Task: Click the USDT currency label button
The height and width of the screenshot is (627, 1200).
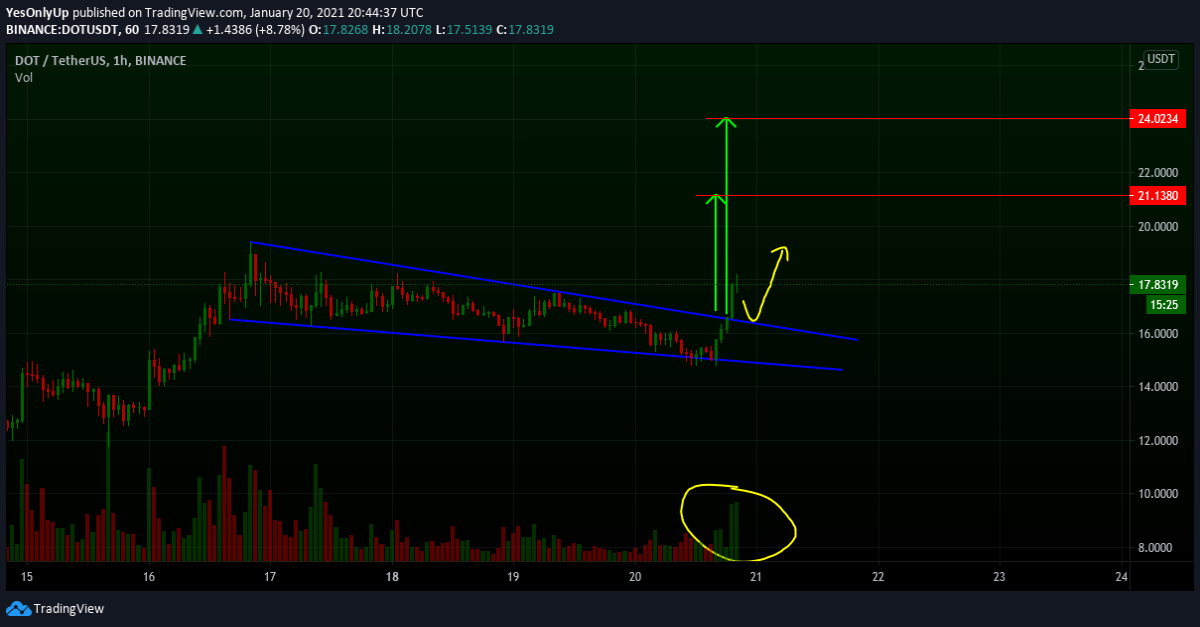Action: coord(1160,59)
